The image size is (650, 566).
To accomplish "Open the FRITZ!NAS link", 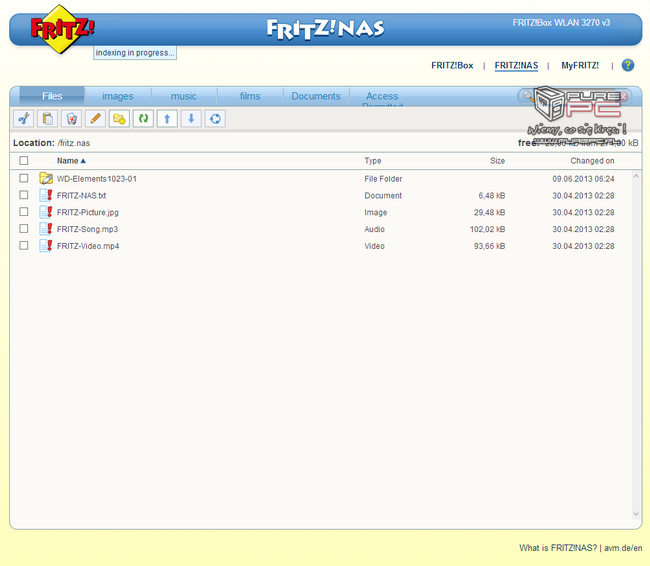I will 516,66.
